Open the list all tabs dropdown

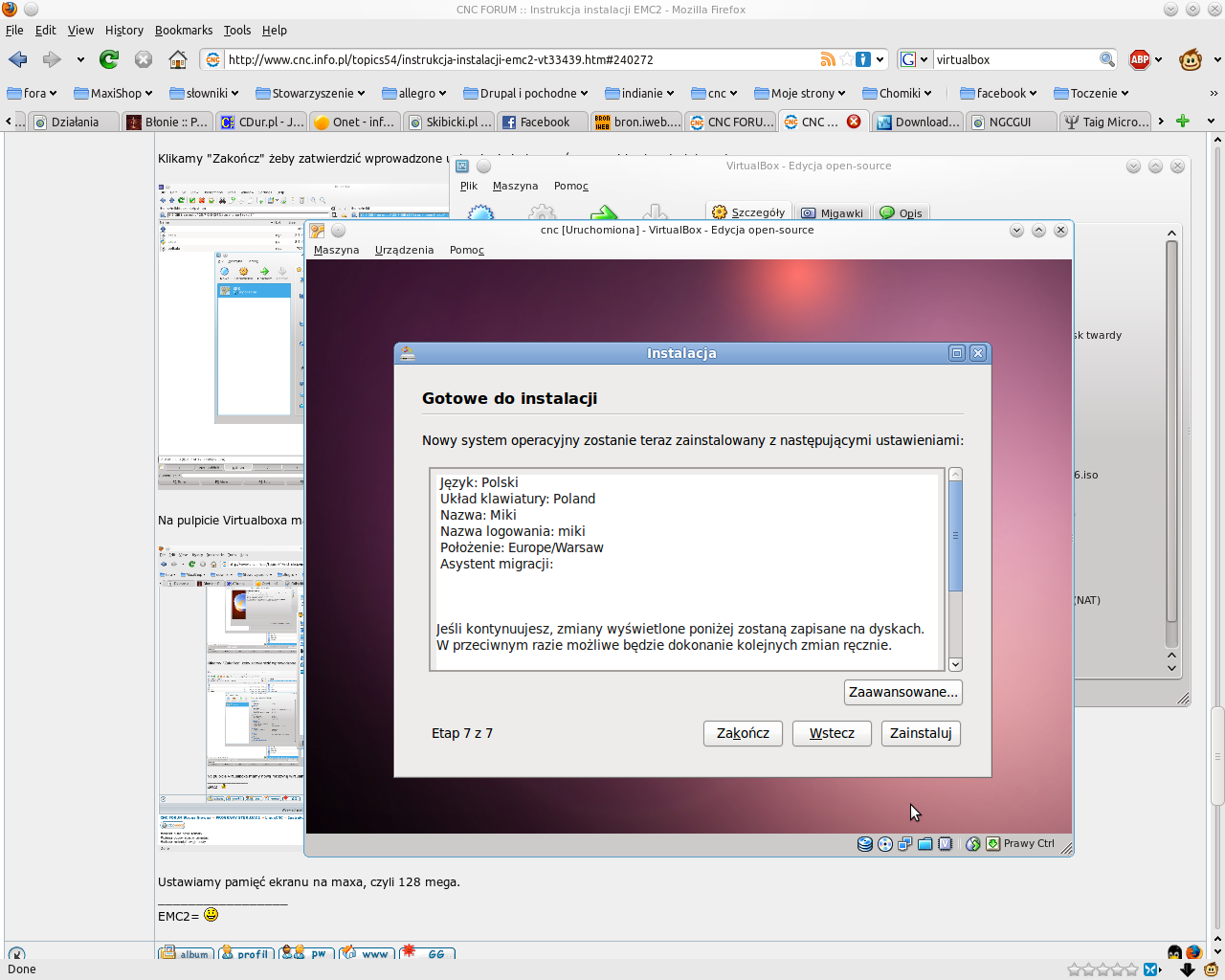click(x=1211, y=121)
